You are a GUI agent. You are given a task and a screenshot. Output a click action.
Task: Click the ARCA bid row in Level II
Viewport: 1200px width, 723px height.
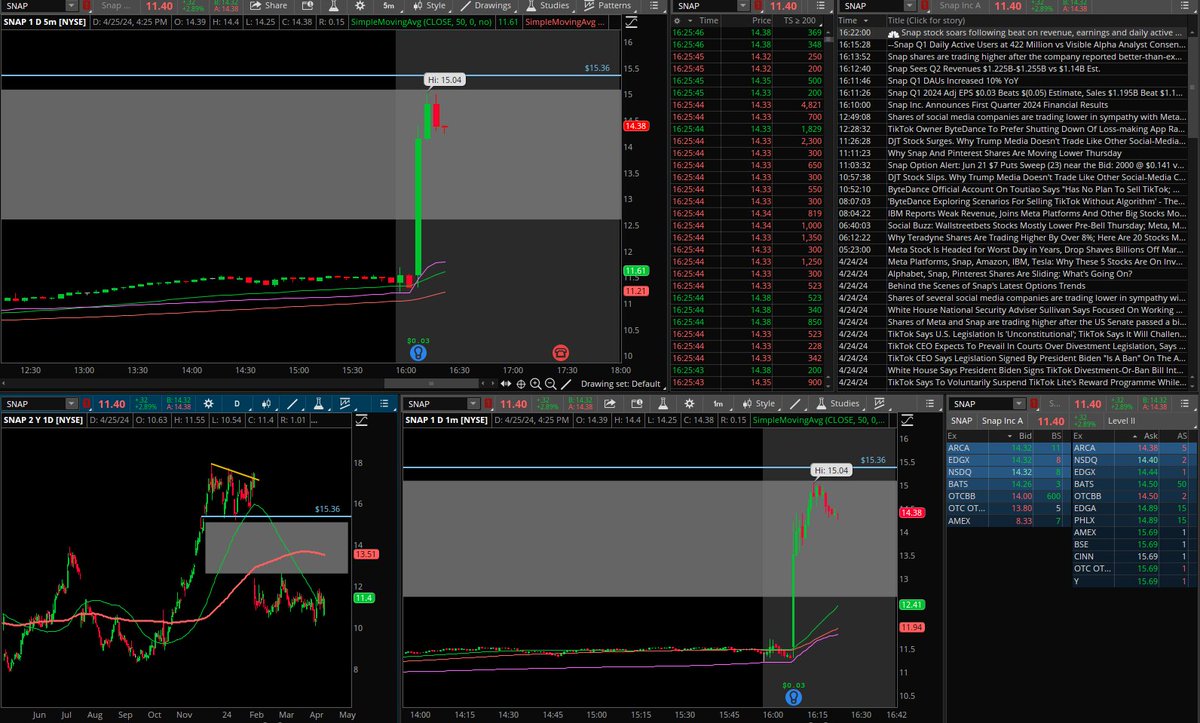point(1007,448)
